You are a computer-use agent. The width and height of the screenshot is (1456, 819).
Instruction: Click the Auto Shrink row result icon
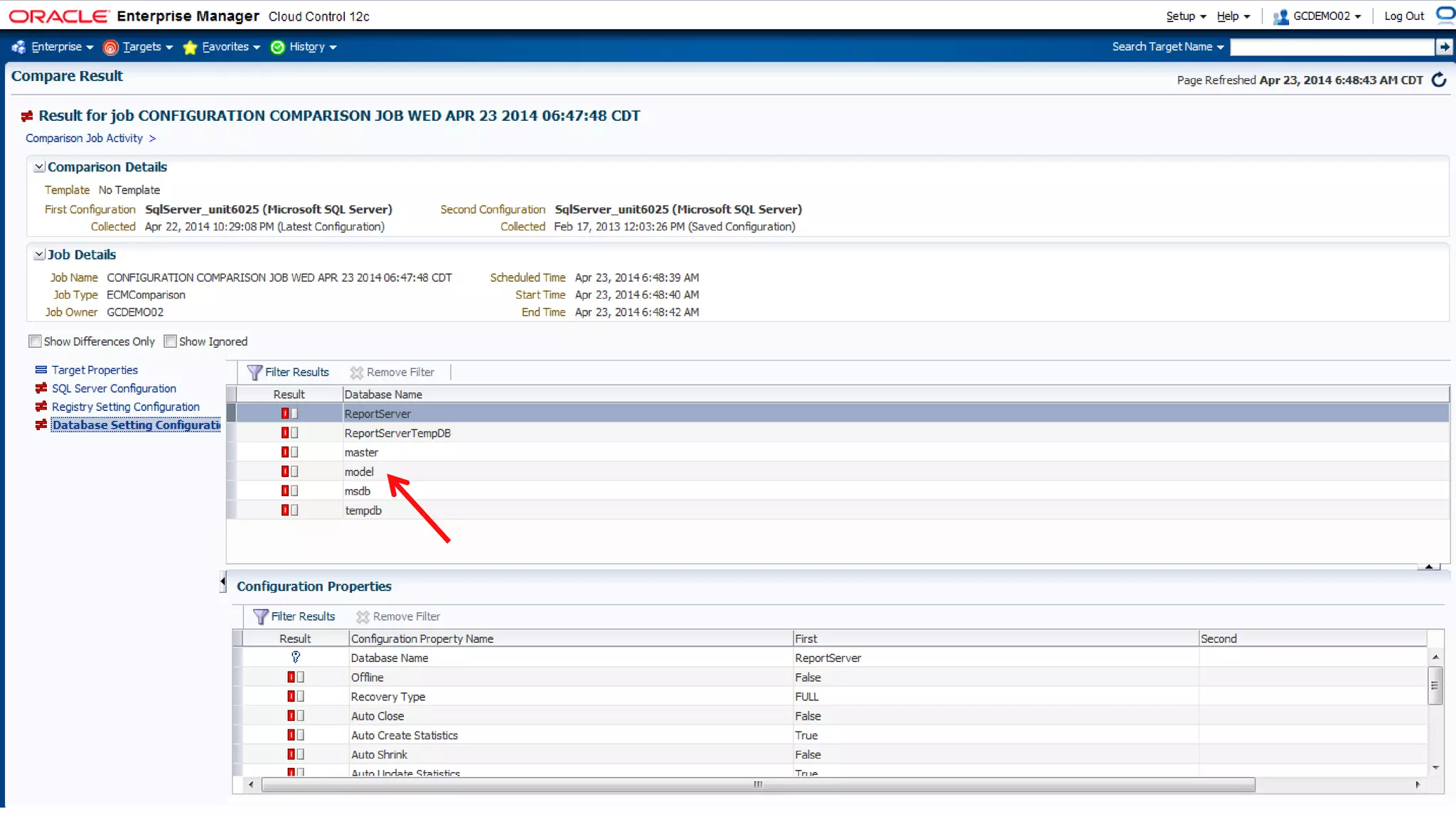point(296,754)
